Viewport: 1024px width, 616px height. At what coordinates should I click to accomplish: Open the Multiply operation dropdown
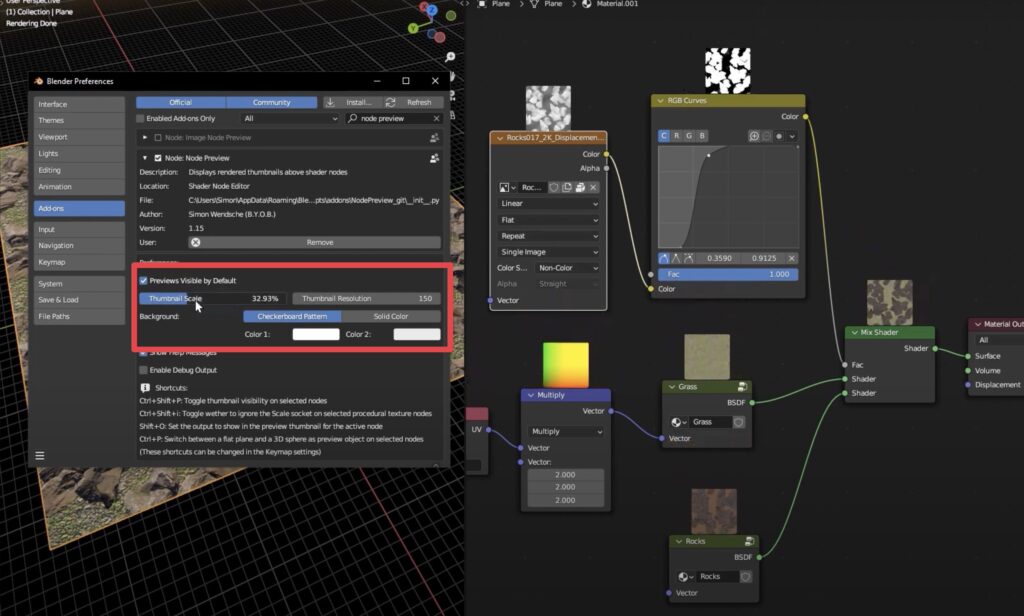pos(566,431)
